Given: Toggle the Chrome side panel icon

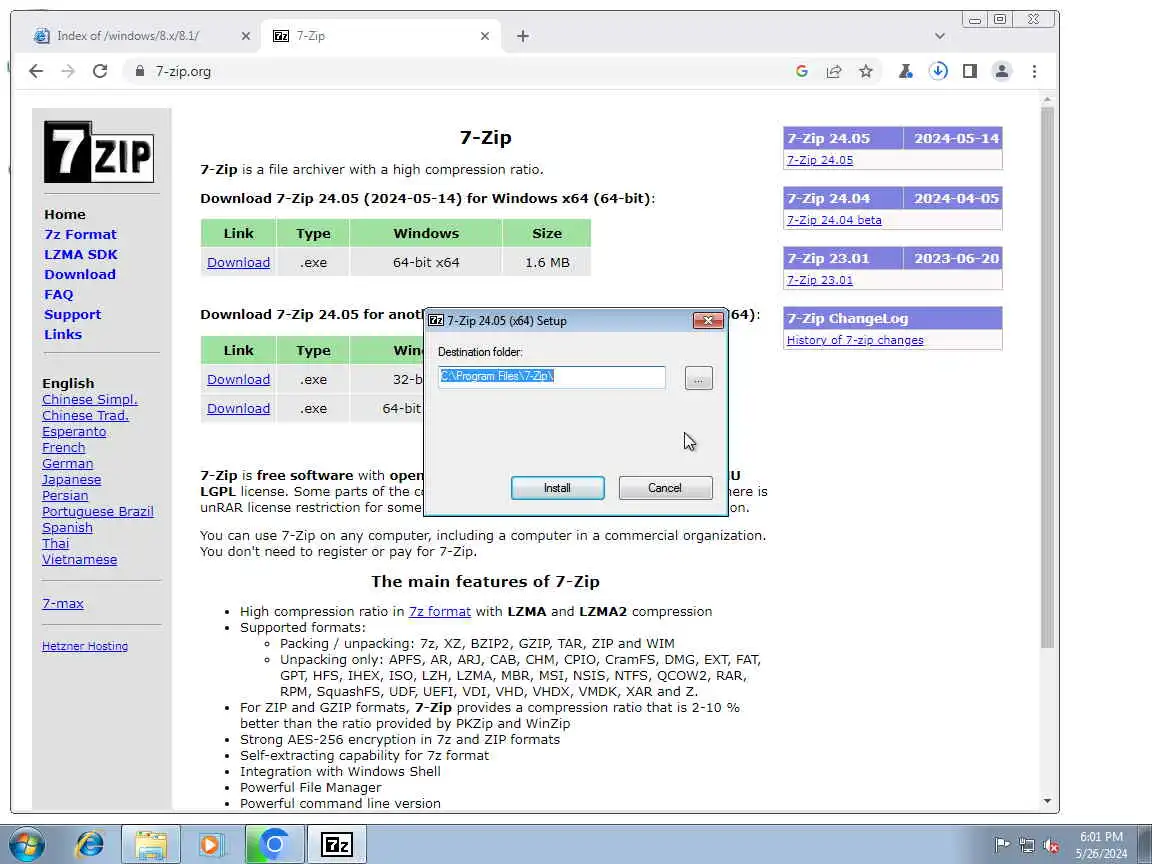Looking at the screenshot, I should (970, 71).
